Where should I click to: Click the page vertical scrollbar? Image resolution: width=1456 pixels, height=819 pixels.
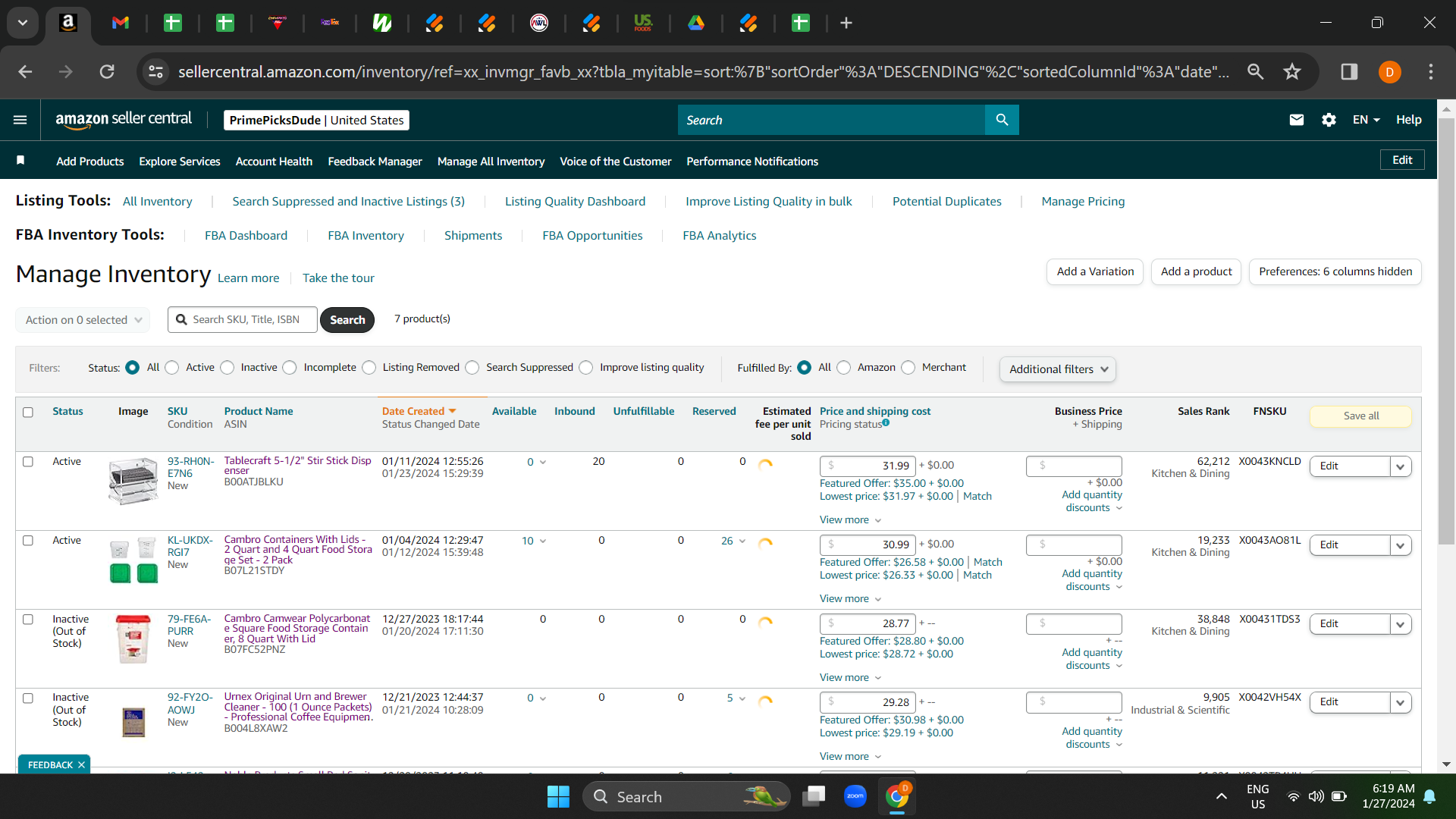(1446, 330)
